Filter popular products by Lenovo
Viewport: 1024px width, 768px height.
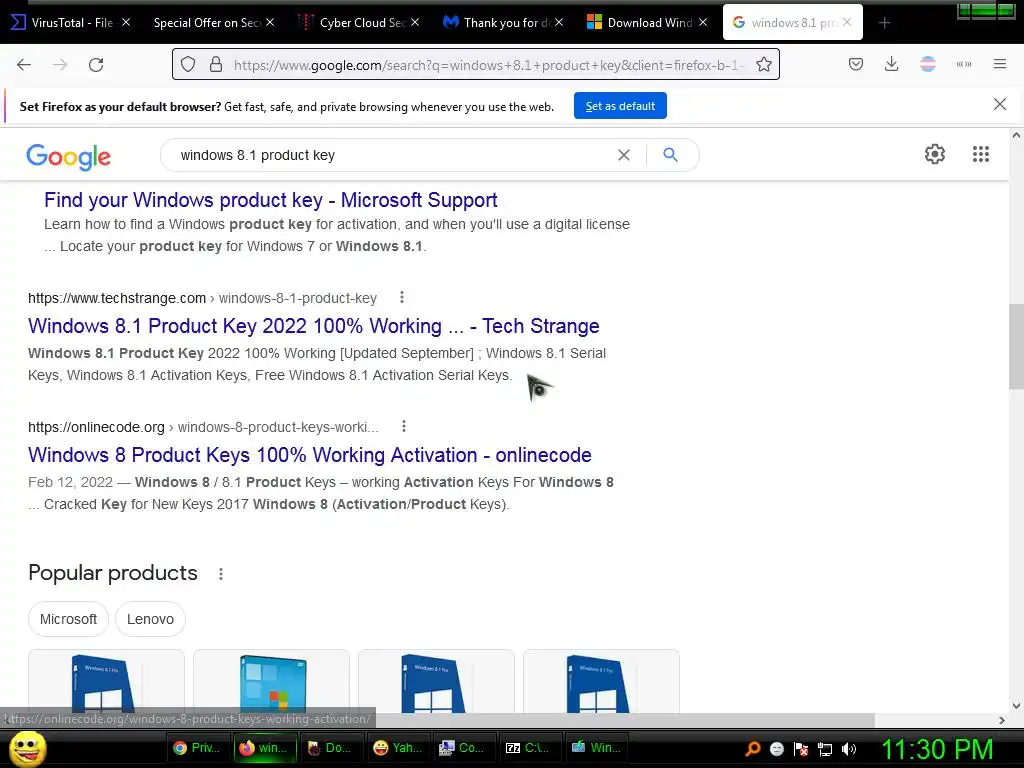point(150,619)
